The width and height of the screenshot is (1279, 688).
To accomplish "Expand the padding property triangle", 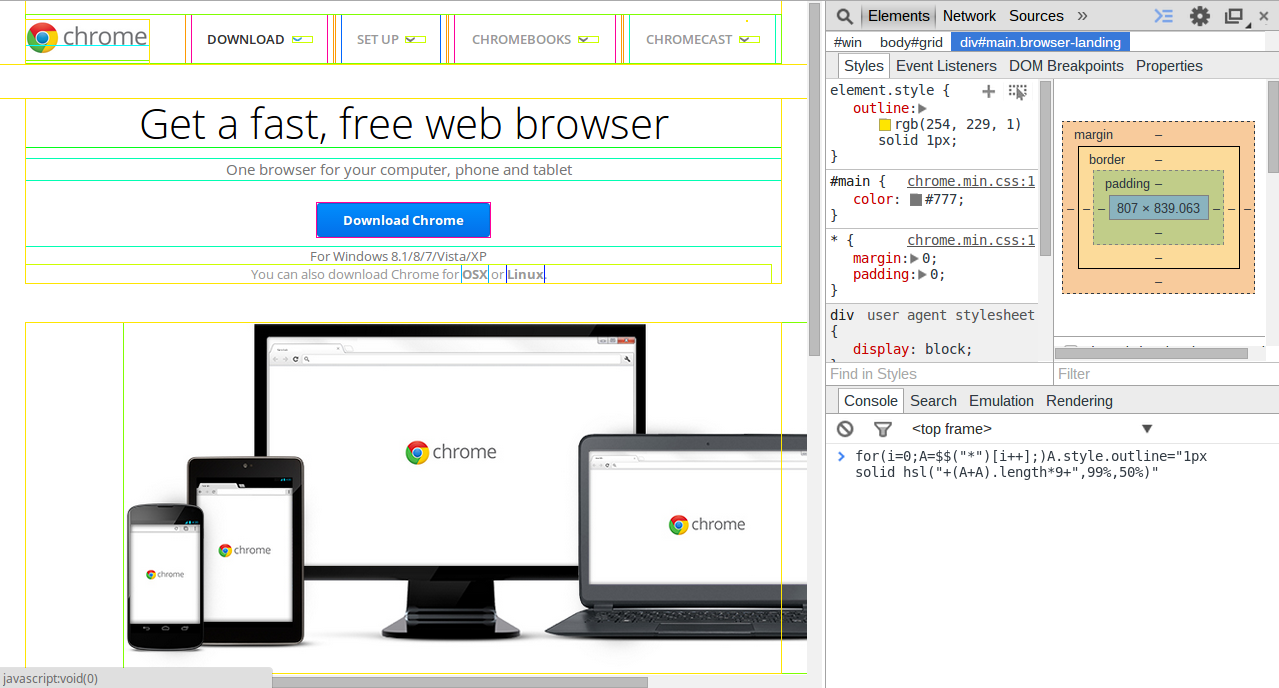I will (922, 274).
